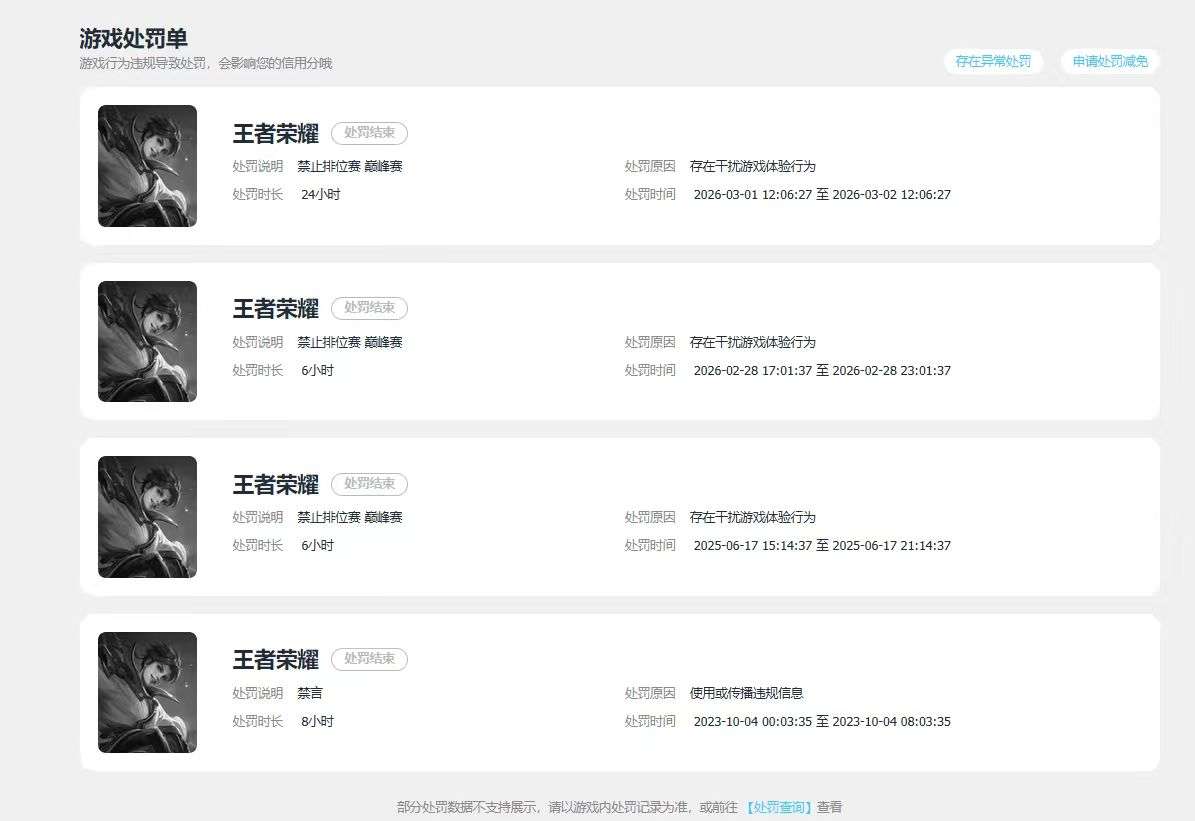Open hero thumbnail of the 24小时 penalty card
This screenshot has height=821, width=1195.
147,165
